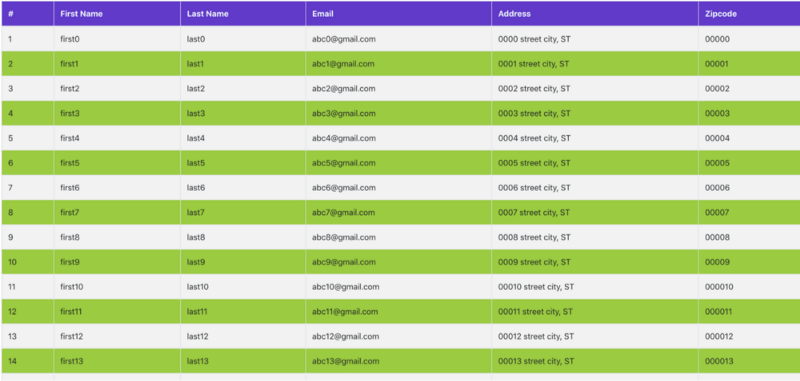
Task: Click address 0003 street city, ST
Action: coord(534,113)
